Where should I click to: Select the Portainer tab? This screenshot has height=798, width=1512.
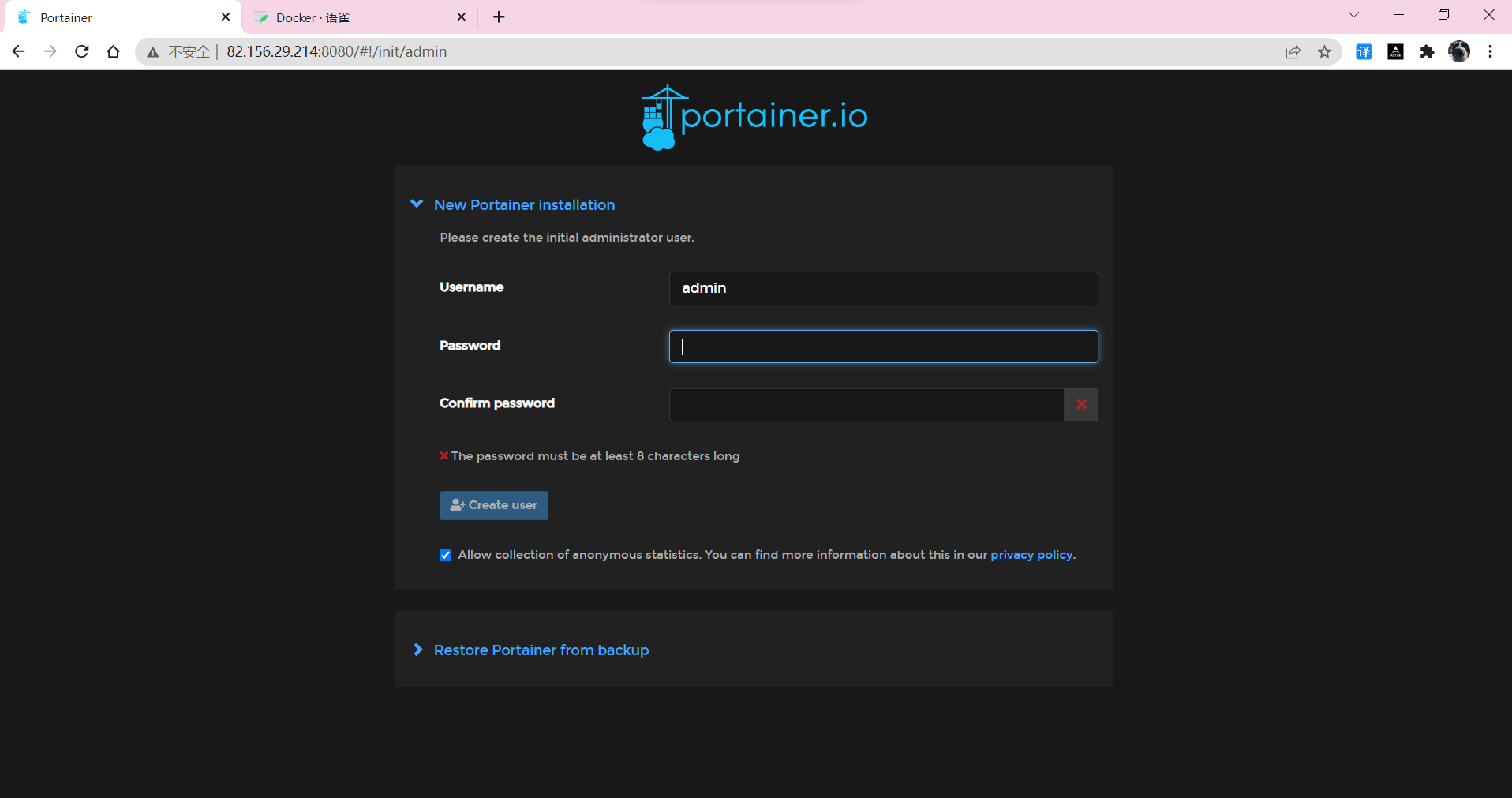pyautogui.click(x=122, y=17)
